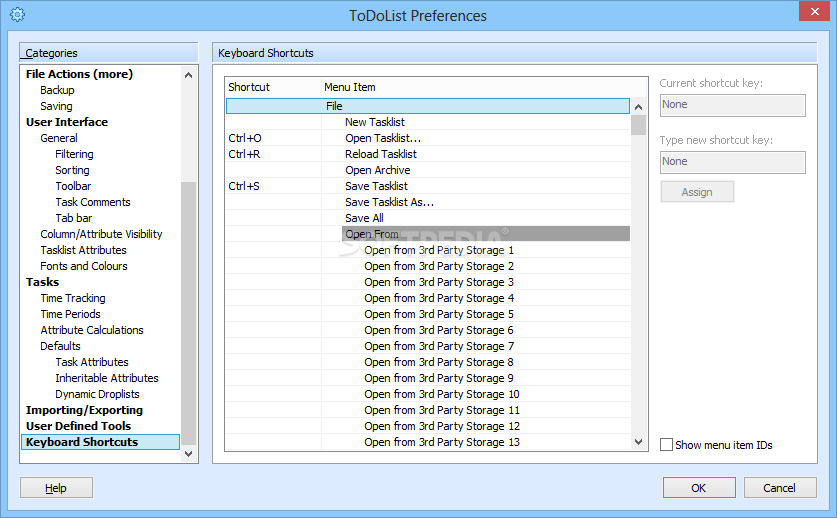Open Help for preferences
Viewport: 837px width, 518px height.
(x=56, y=488)
